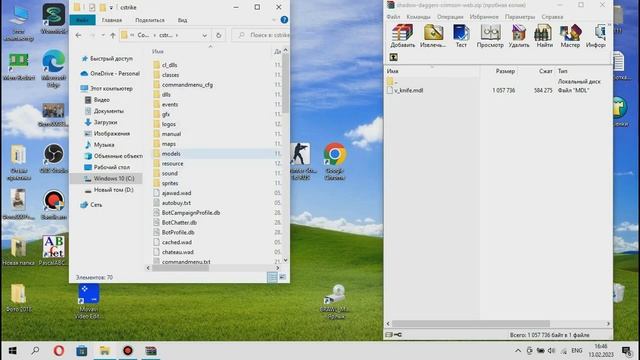The height and width of the screenshot is (360, 640).
Task: Click taskbar search magnifier icon
Action: 36,351
